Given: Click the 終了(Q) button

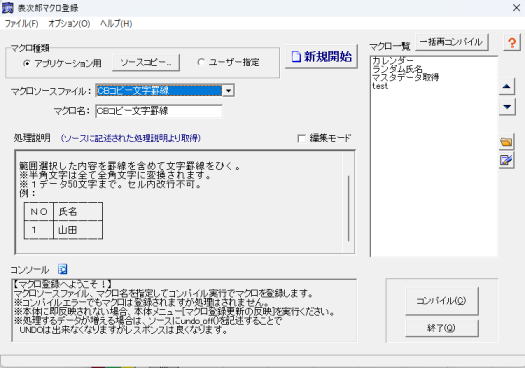Looking at the screenshot, I should pos(441,328).
